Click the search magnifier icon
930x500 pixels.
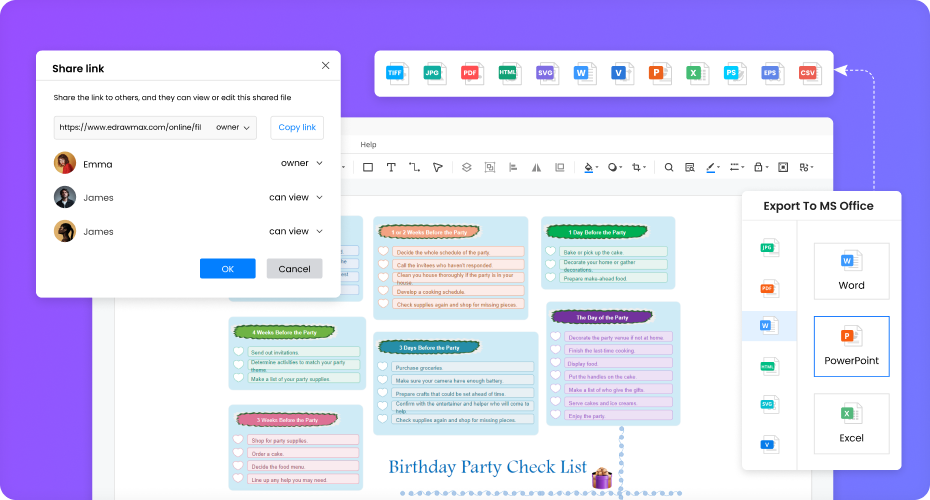[x=669, y=167]
